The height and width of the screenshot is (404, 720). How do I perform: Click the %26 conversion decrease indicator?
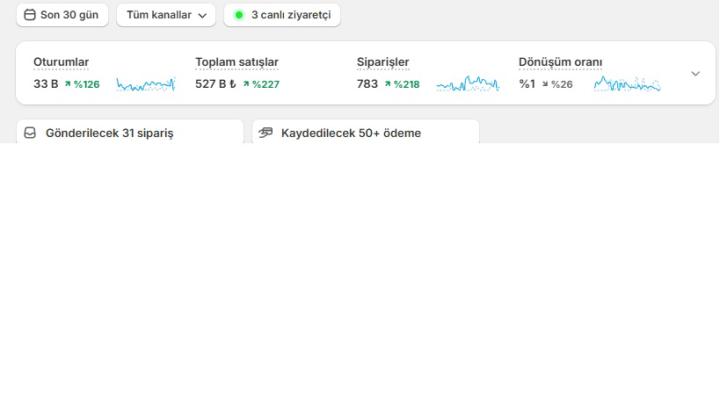click(557, 84)
